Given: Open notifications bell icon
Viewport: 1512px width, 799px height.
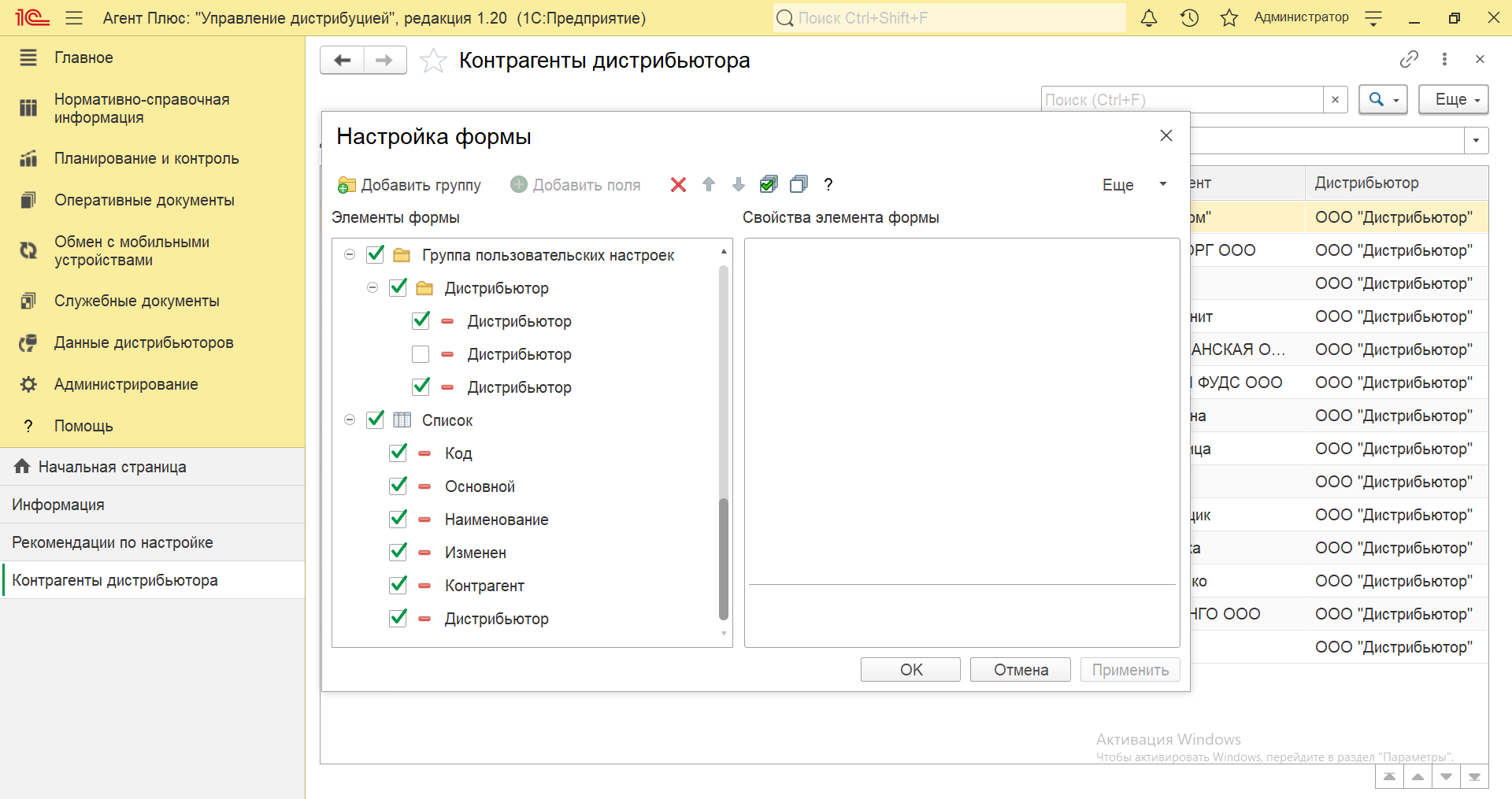Looking at the screenshot, I should tap(1149, 17).
